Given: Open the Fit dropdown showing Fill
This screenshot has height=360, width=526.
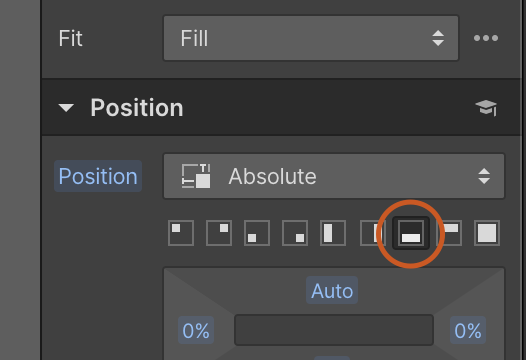Looking at the screenshot, I should click(x=311, y=38).
